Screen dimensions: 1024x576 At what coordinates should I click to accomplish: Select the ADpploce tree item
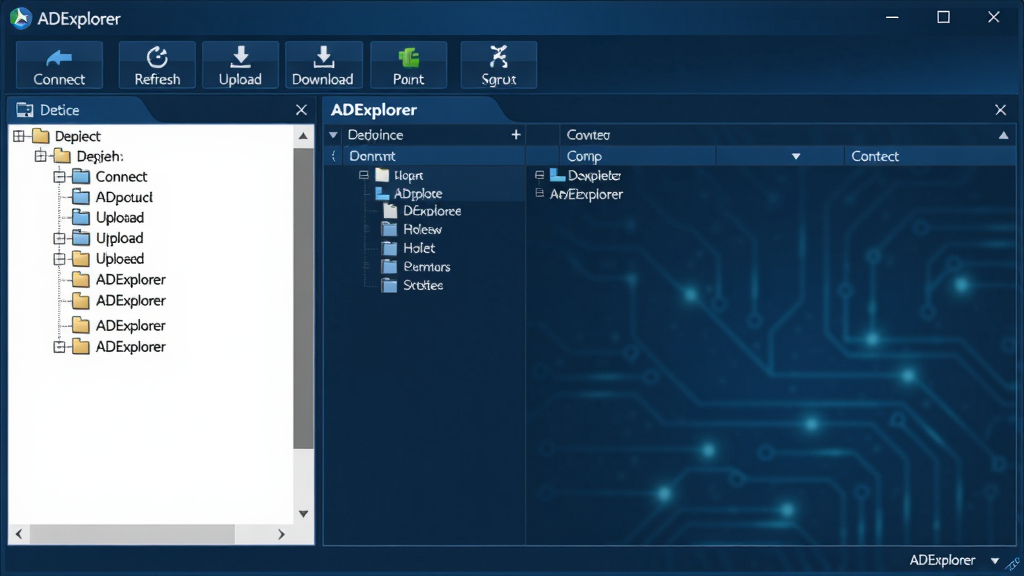(x=418, y=193)
